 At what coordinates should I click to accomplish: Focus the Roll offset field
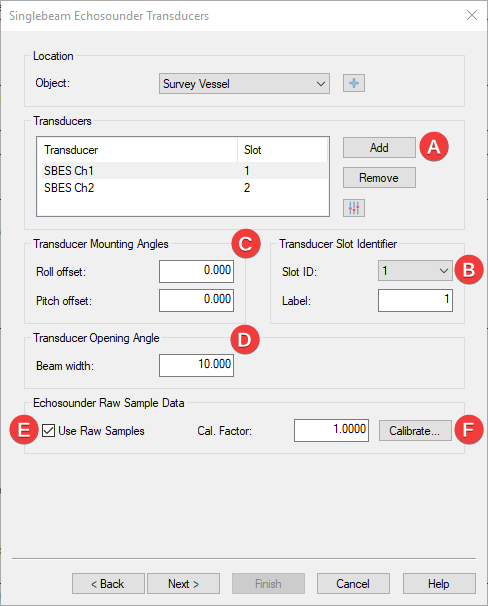(x=196, y=271)
